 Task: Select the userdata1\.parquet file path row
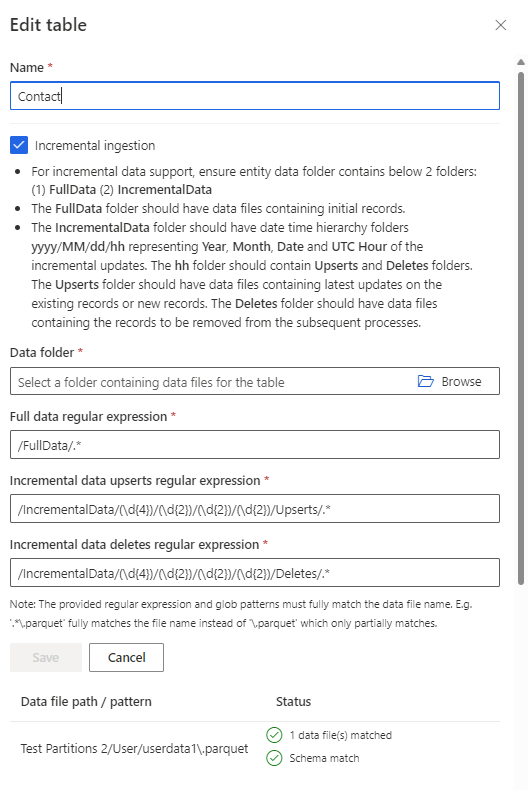pyautogui.click(x=255, y=747)
